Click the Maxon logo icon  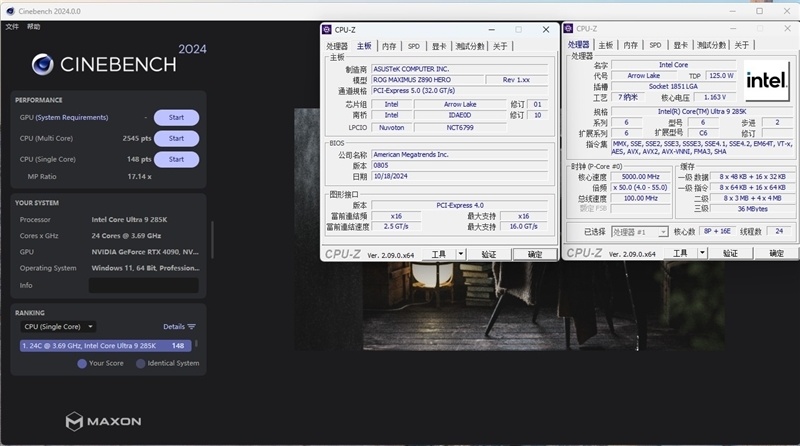coord(74,422)
